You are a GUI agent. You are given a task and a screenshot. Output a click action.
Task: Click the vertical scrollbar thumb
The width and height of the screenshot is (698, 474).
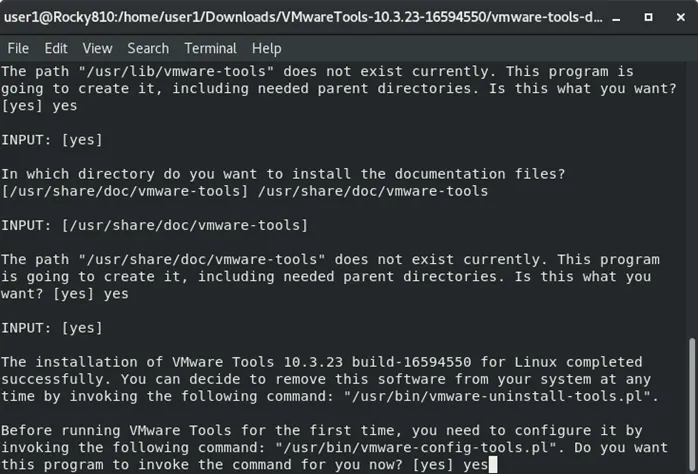coord(692,405)
